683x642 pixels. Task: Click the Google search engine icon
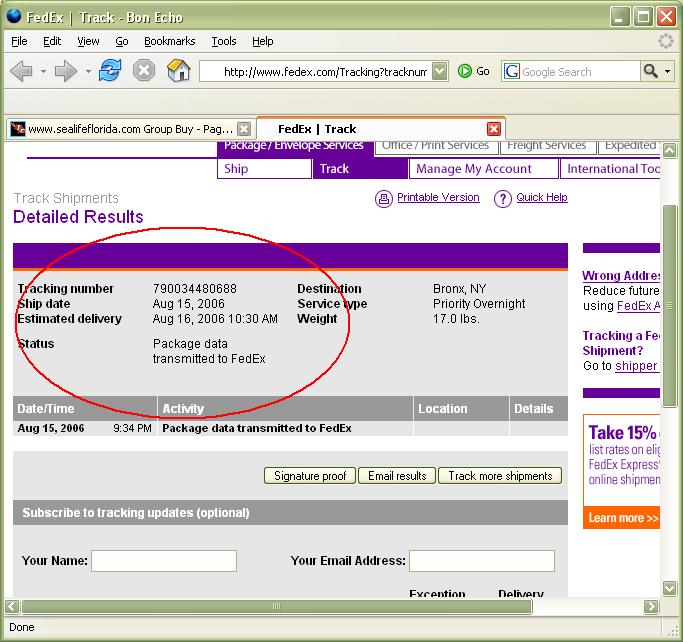click(x=511, y=71)
